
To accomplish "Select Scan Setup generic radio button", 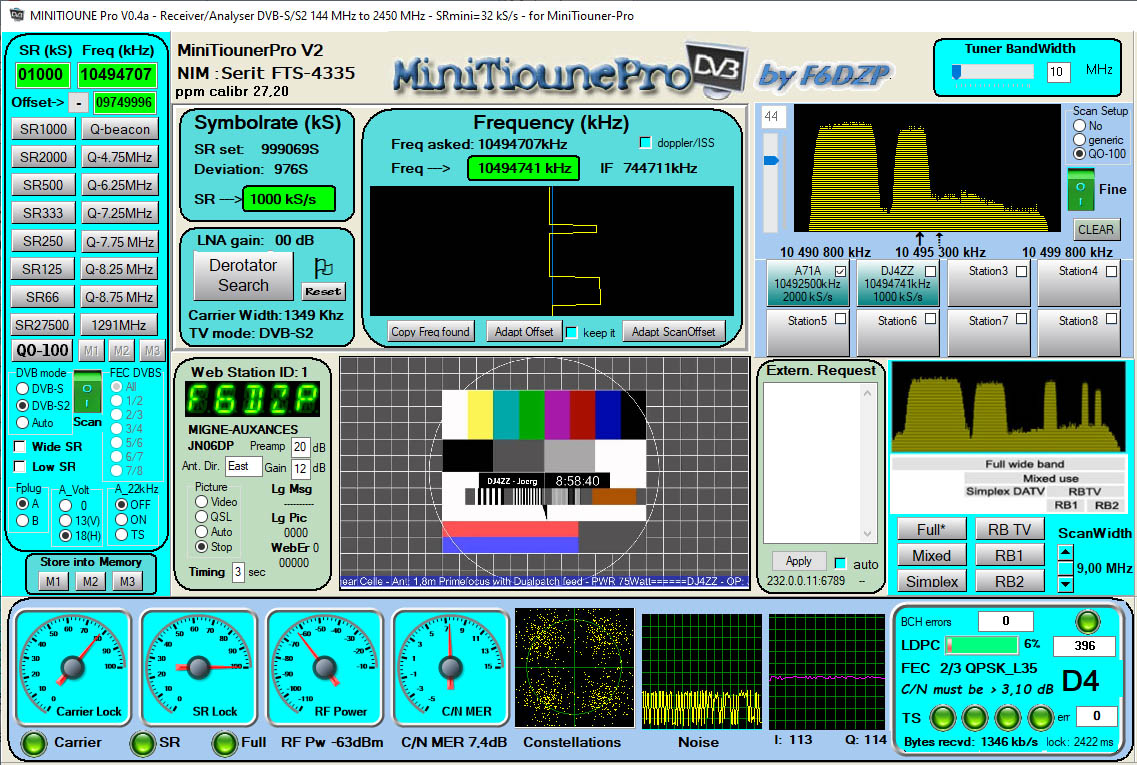I will 1080,140.
